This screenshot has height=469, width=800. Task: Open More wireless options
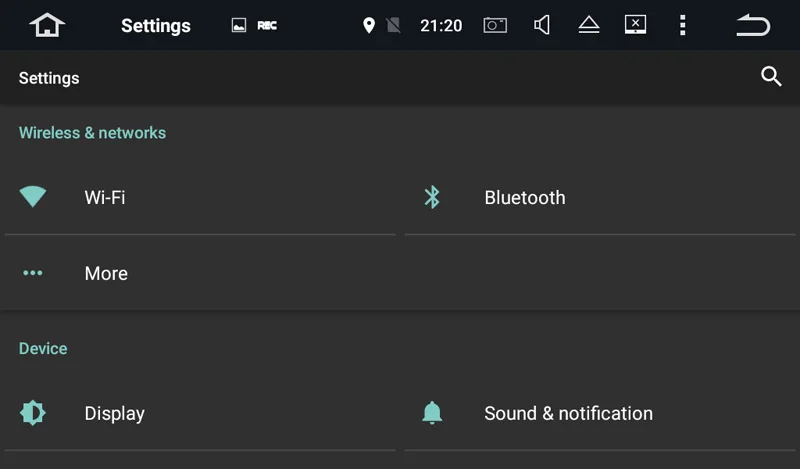point(200,273)
